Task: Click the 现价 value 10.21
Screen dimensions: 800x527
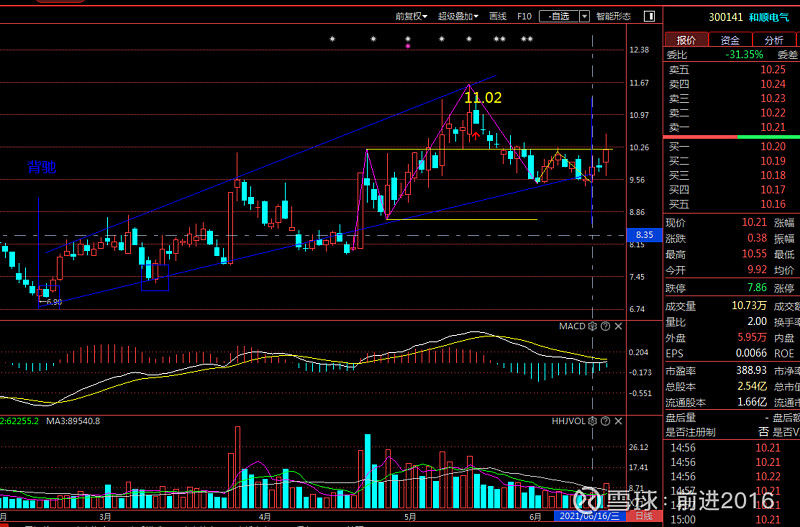Action: (754, 222)
